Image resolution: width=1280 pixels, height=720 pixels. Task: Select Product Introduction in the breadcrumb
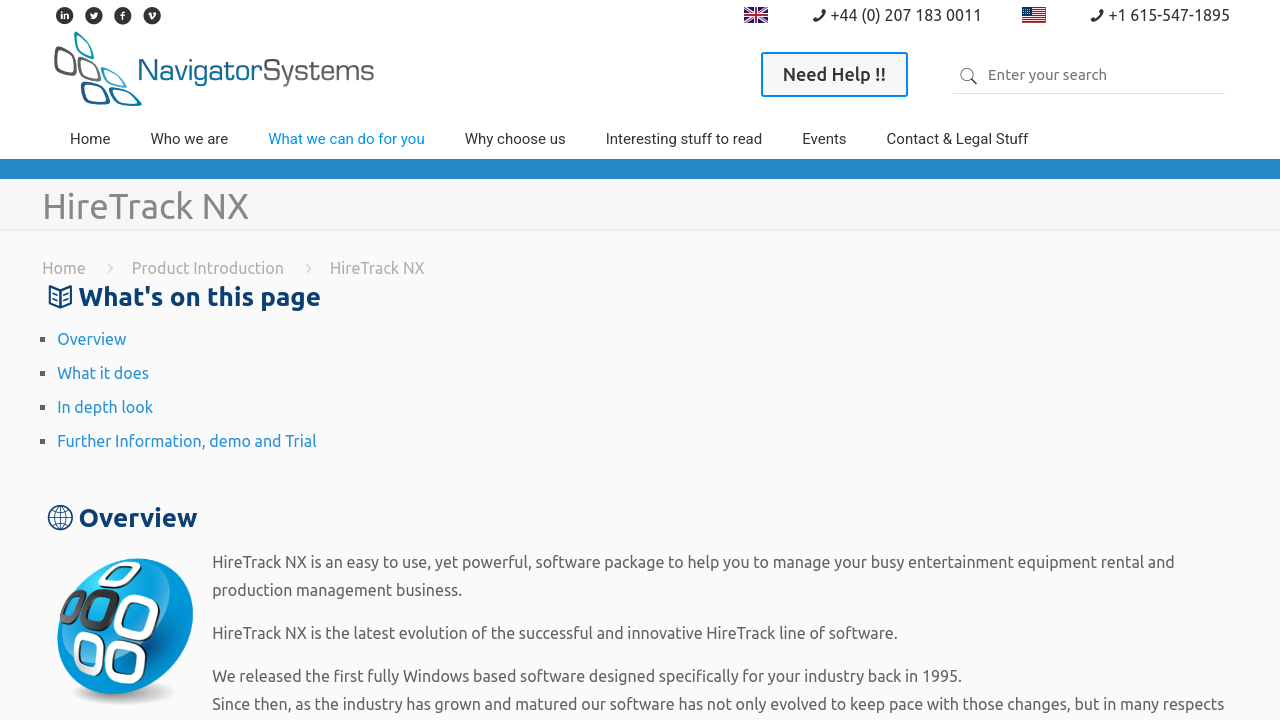(208, 268)
